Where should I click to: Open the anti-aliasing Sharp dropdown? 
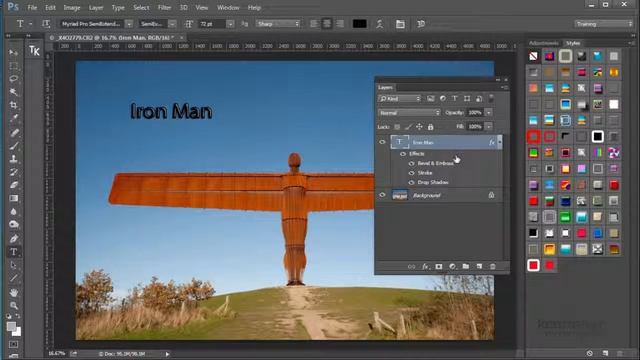click(278, 24)
